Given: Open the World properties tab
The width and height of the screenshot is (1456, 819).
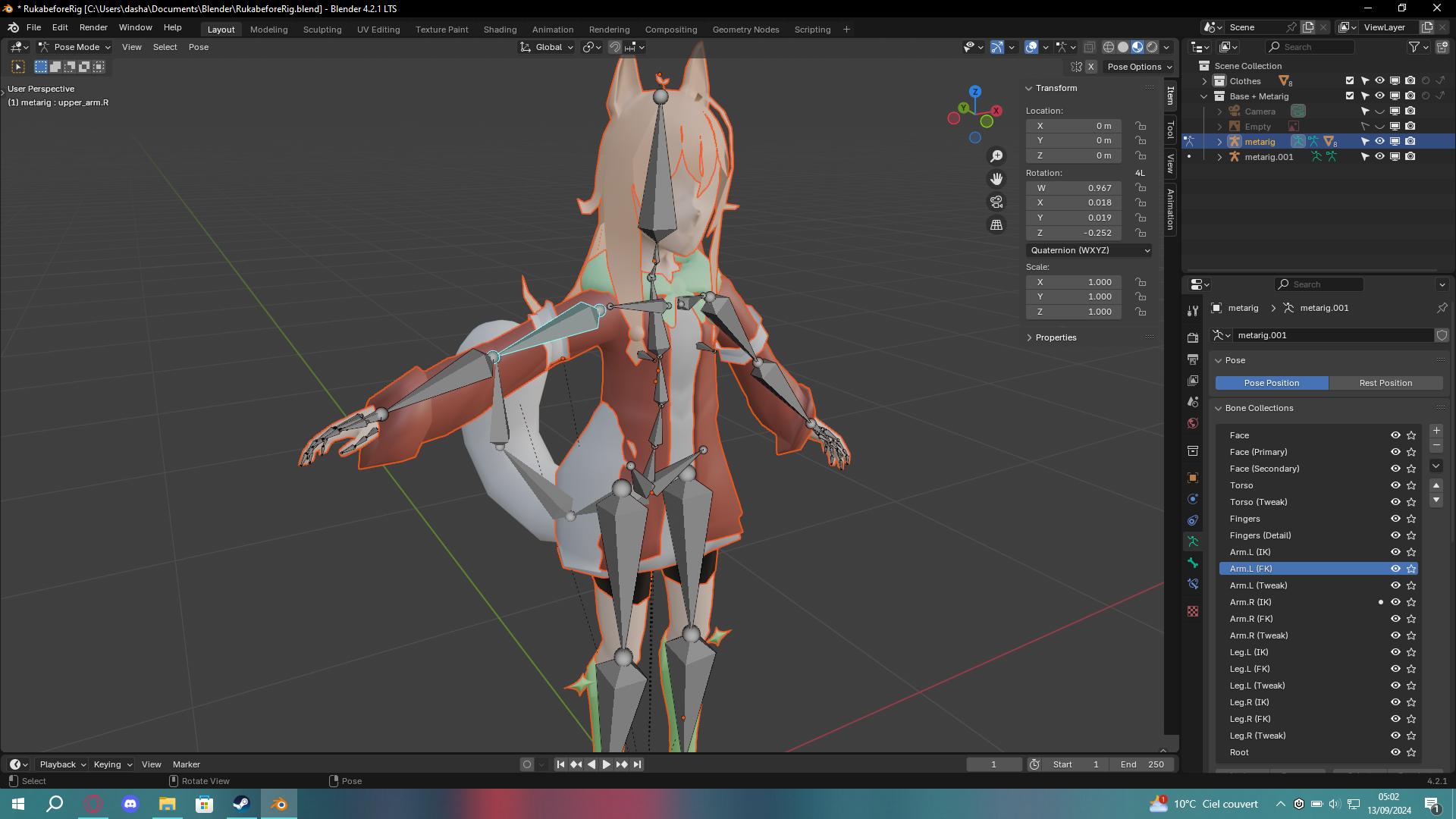Looking at the screenshot, I should tap(1193, 423).
